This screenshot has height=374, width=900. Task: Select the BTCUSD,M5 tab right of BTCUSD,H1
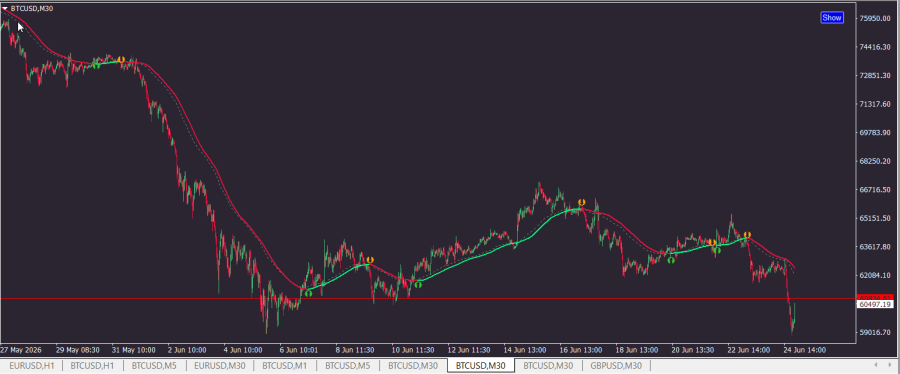(154, 365)
